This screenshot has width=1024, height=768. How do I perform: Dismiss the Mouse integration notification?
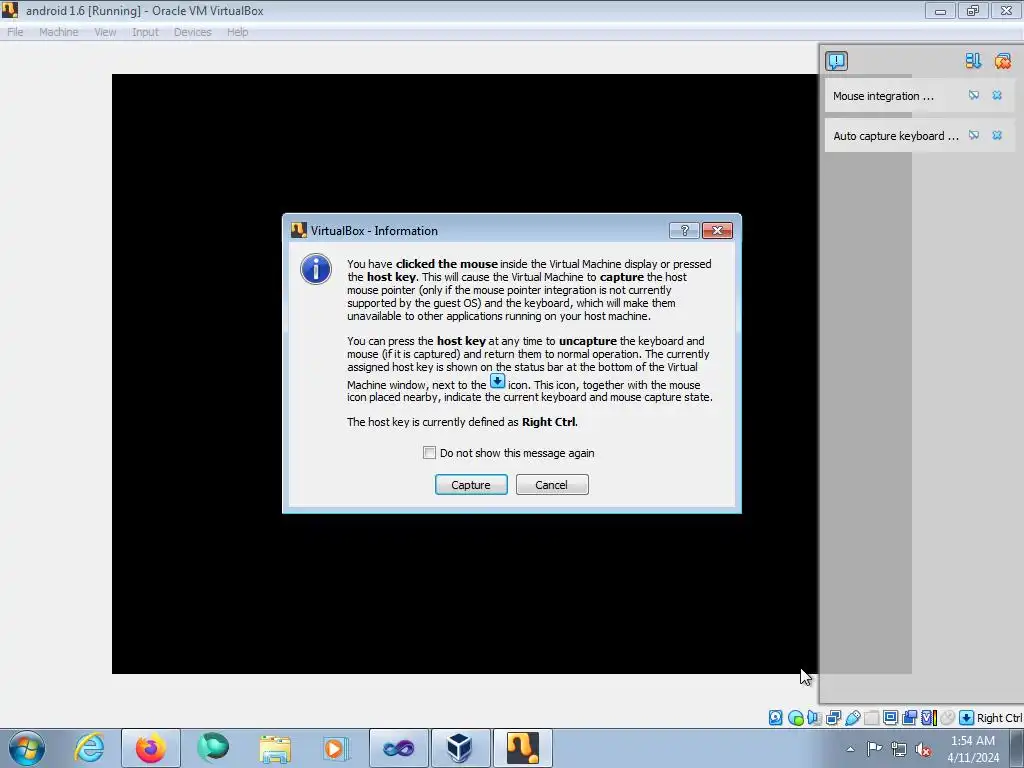pyautogui.click(x=997, y=95)
